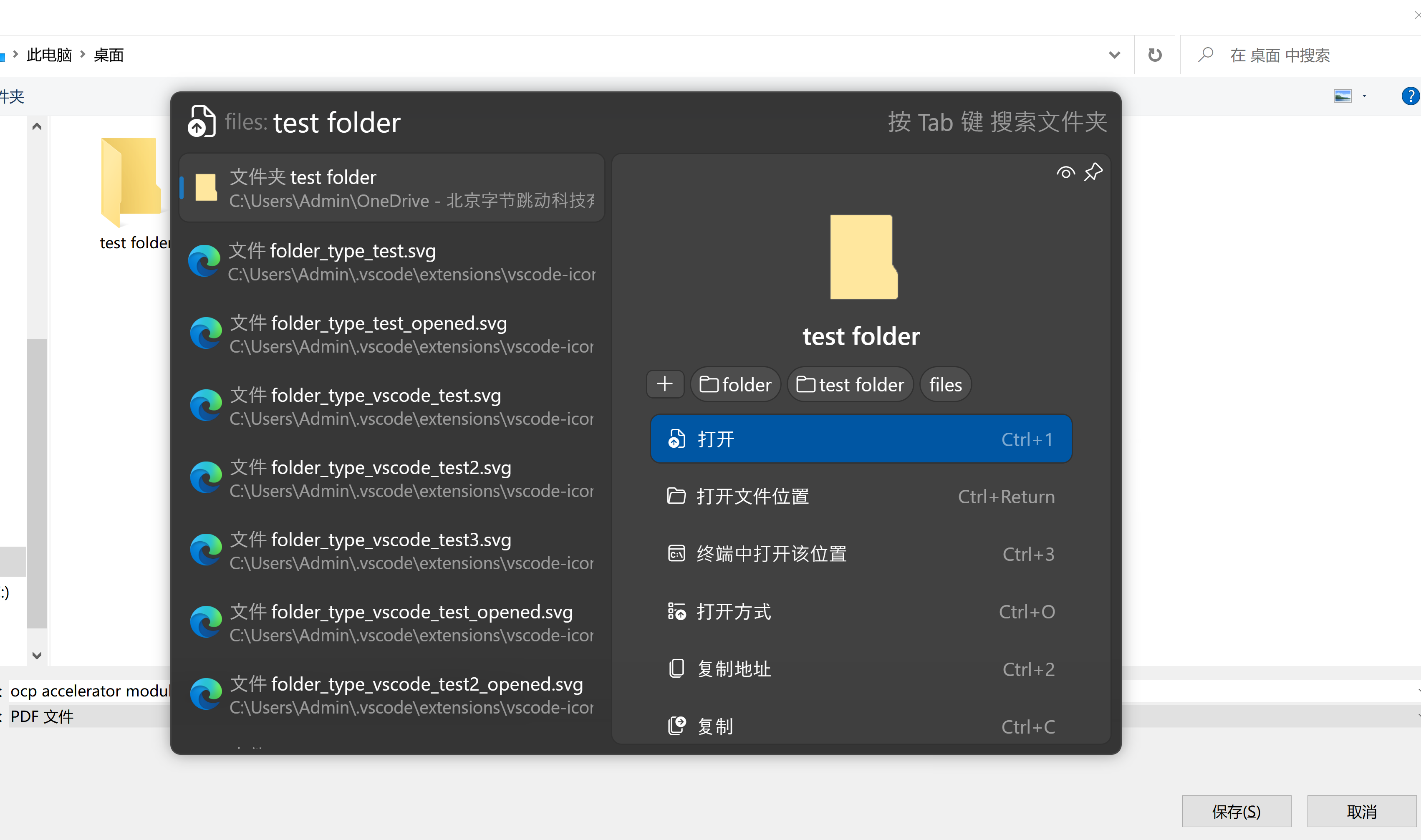Click 取消 button in save dialog
The height and width of the screenshot is (840, 1421).
coord(1362,811)
